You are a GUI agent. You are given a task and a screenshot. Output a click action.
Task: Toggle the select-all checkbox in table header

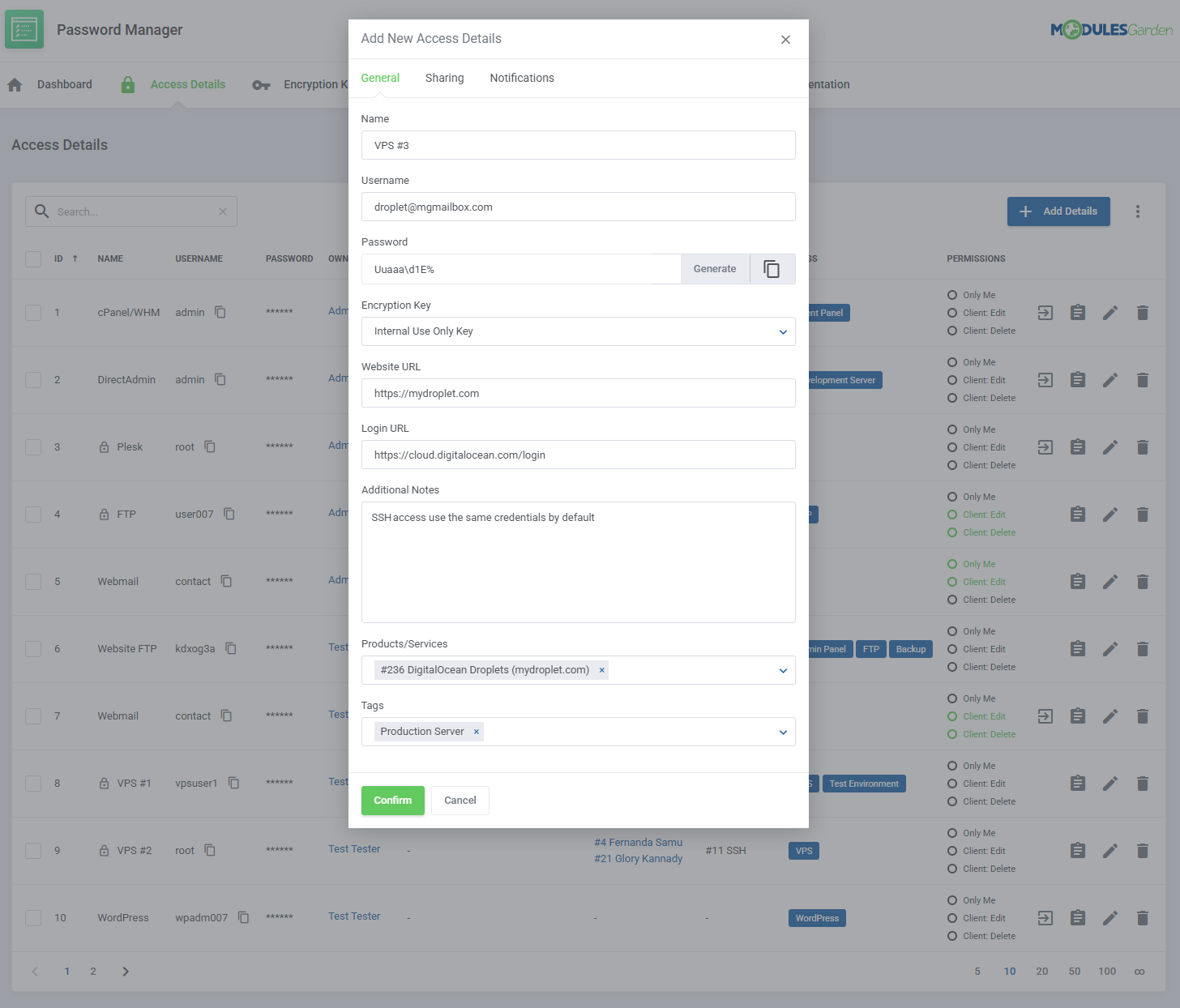33,259
